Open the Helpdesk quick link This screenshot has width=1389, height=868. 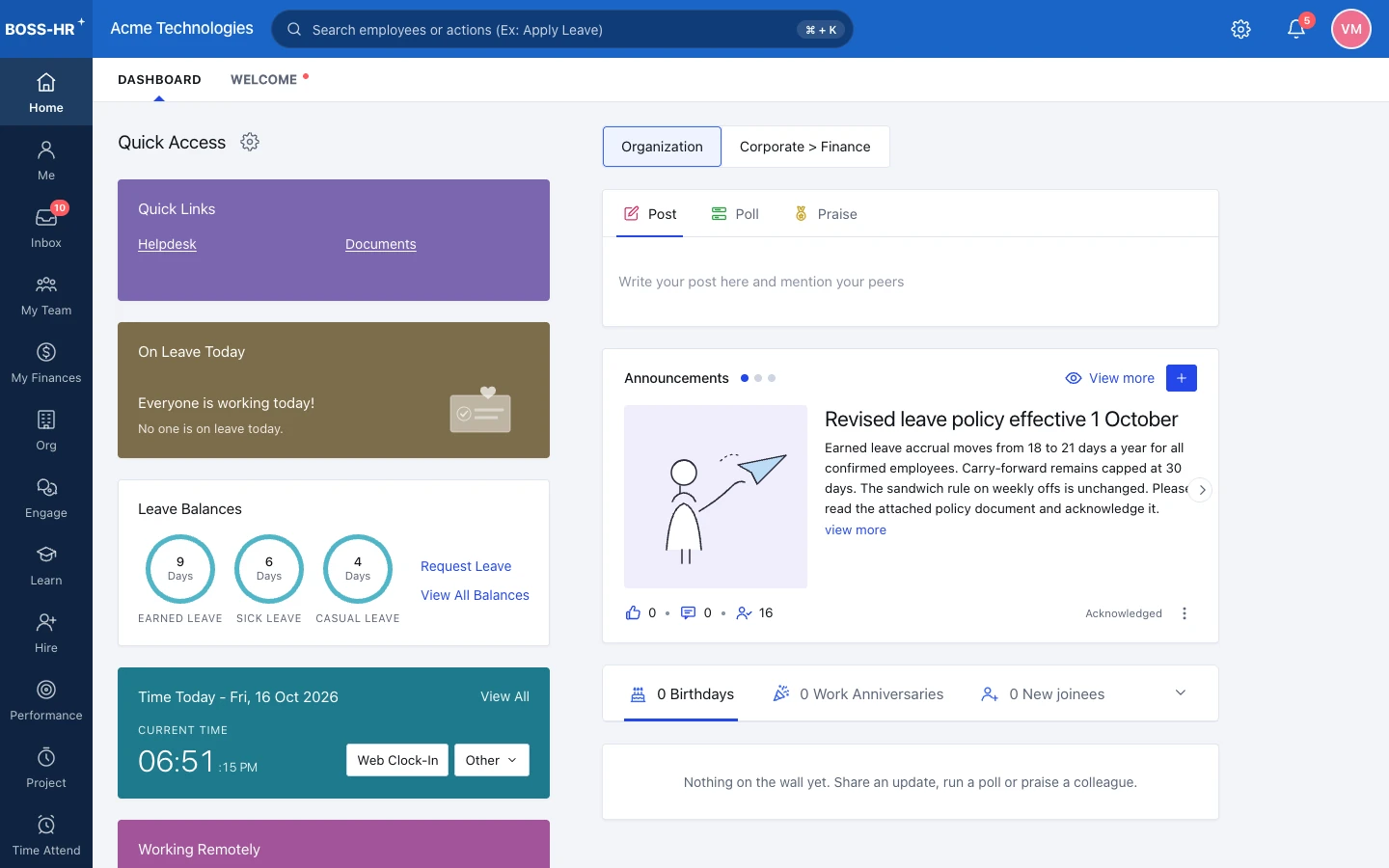click(x=167, y=244)
